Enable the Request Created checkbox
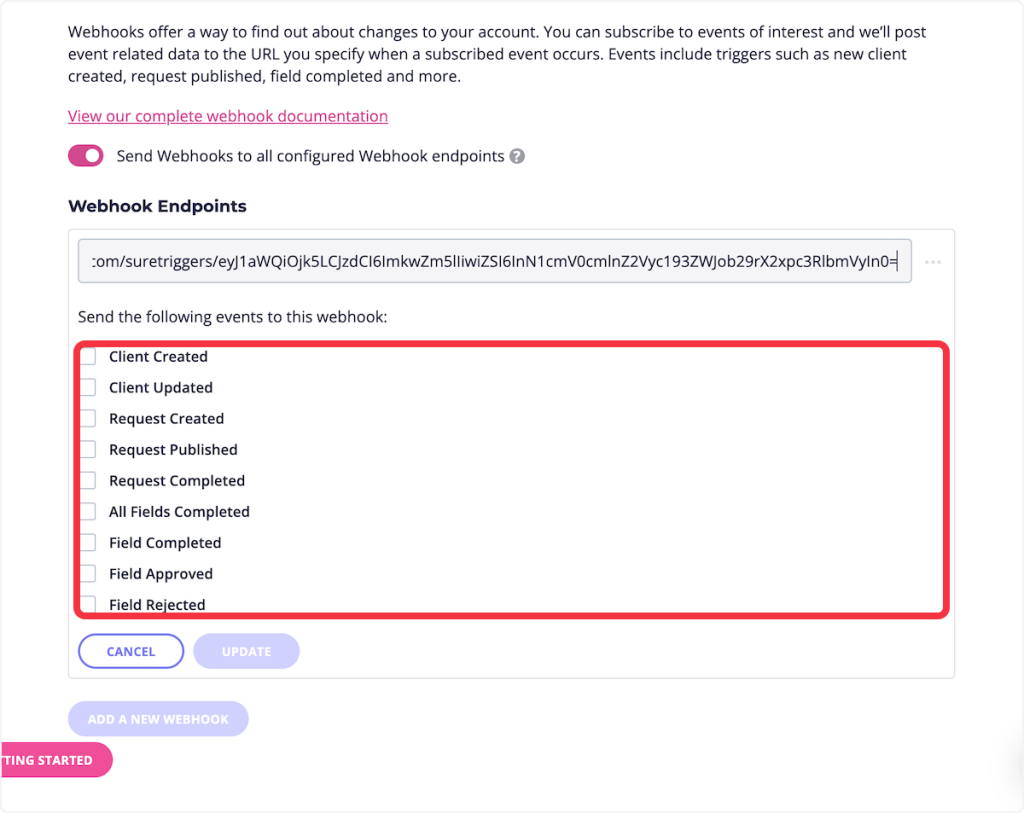1024x813 pixels. tap(89, 419)
